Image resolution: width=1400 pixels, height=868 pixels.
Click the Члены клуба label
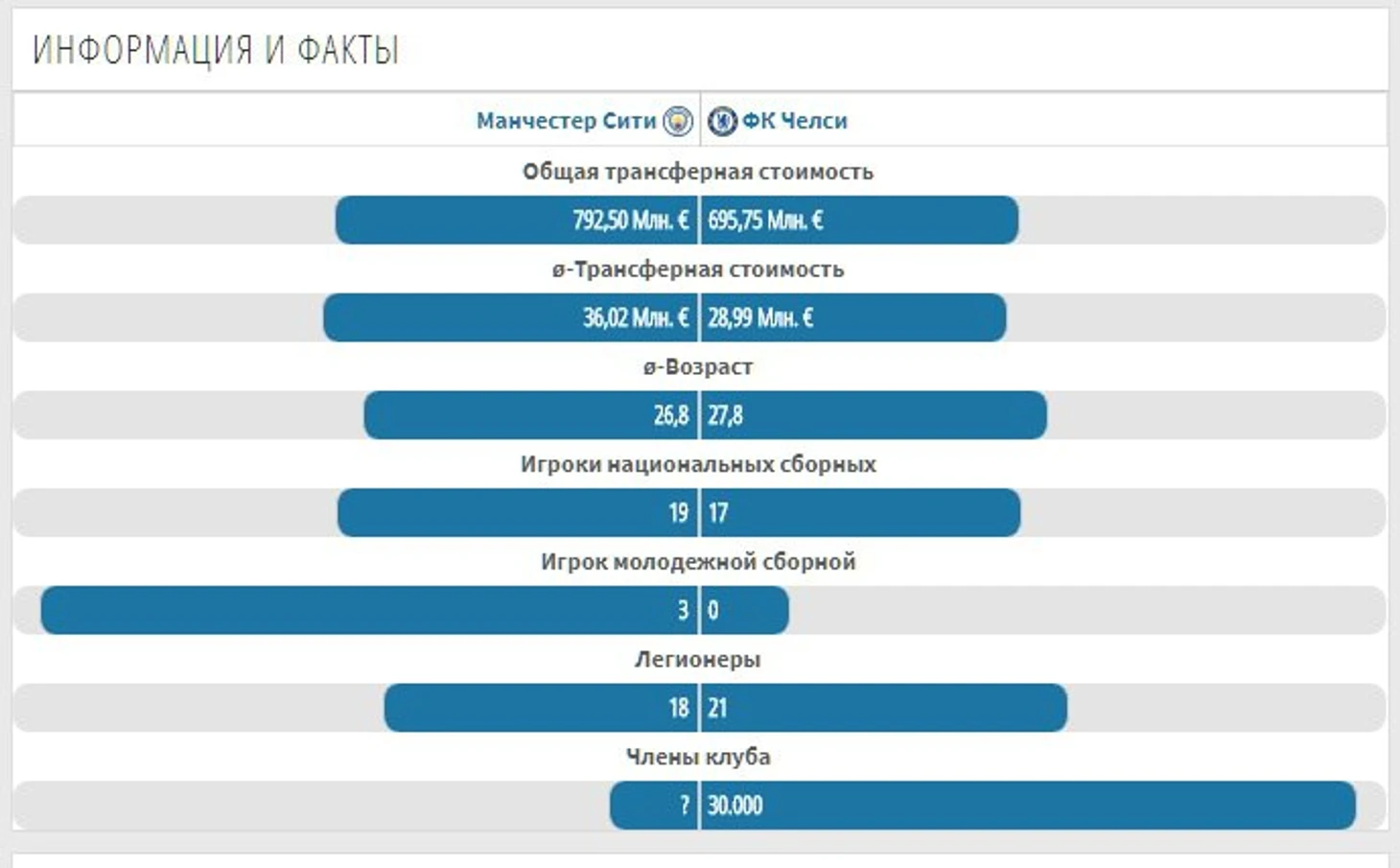[698, 757]
